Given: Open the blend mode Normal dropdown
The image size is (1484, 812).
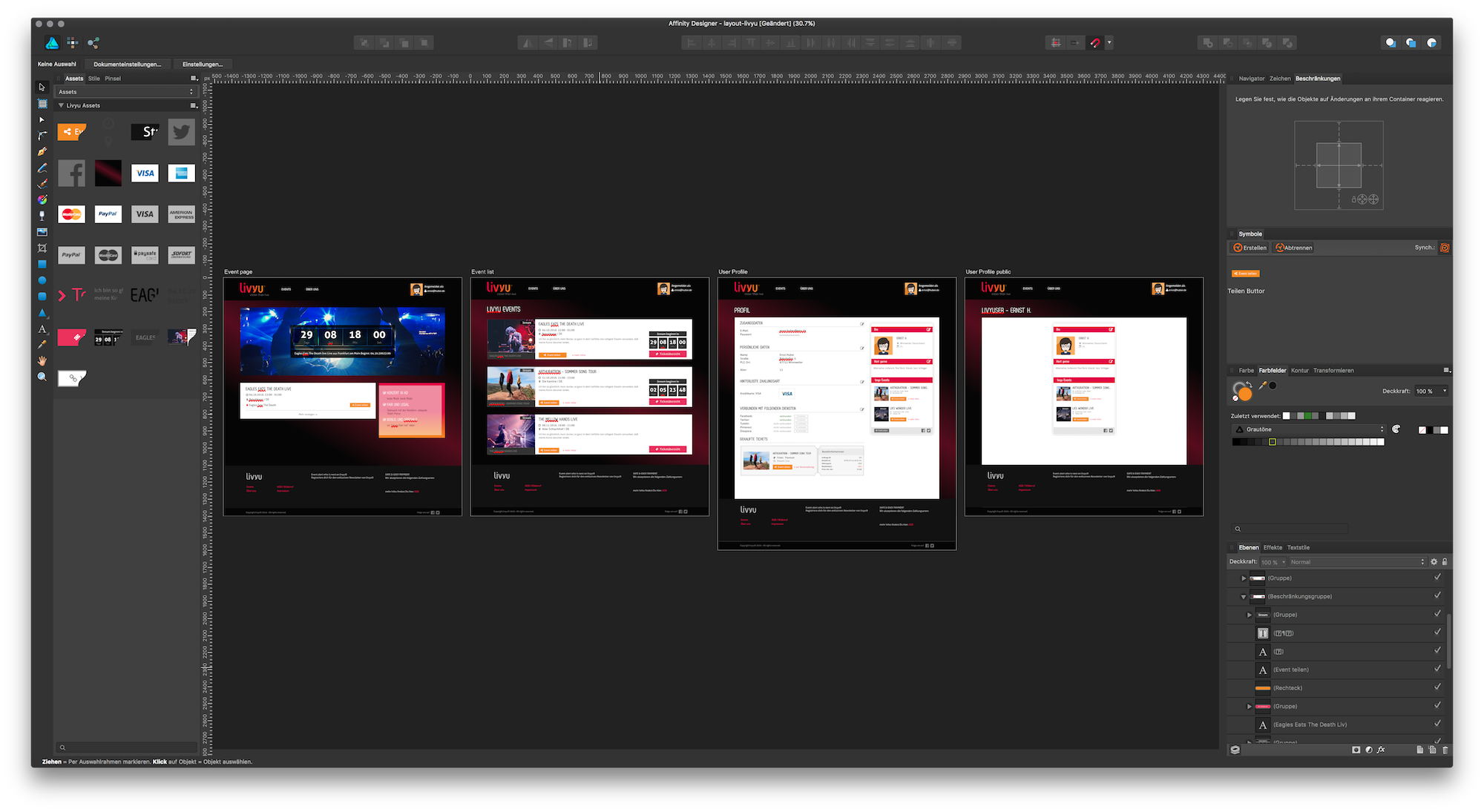Looking at the screenshot, I should (1357, 562).
